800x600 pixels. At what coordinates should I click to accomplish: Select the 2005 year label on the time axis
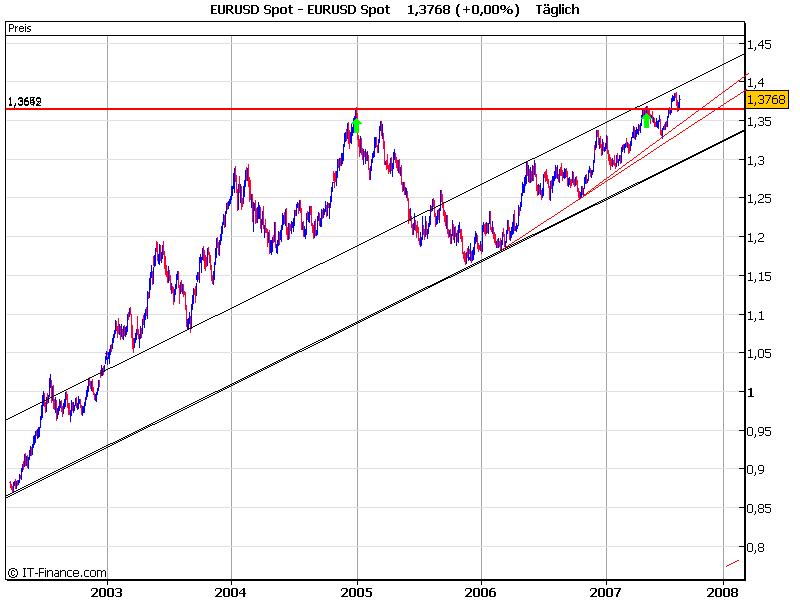[x=357, y=592]
